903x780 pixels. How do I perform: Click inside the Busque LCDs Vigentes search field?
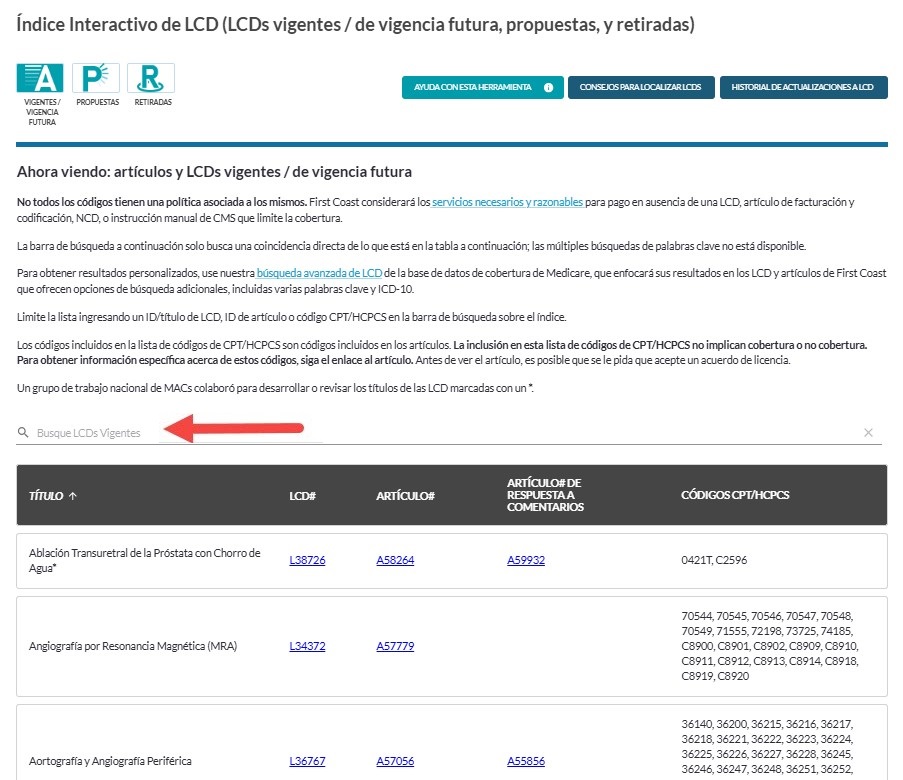pyautogui.click(x=200, y=433)
